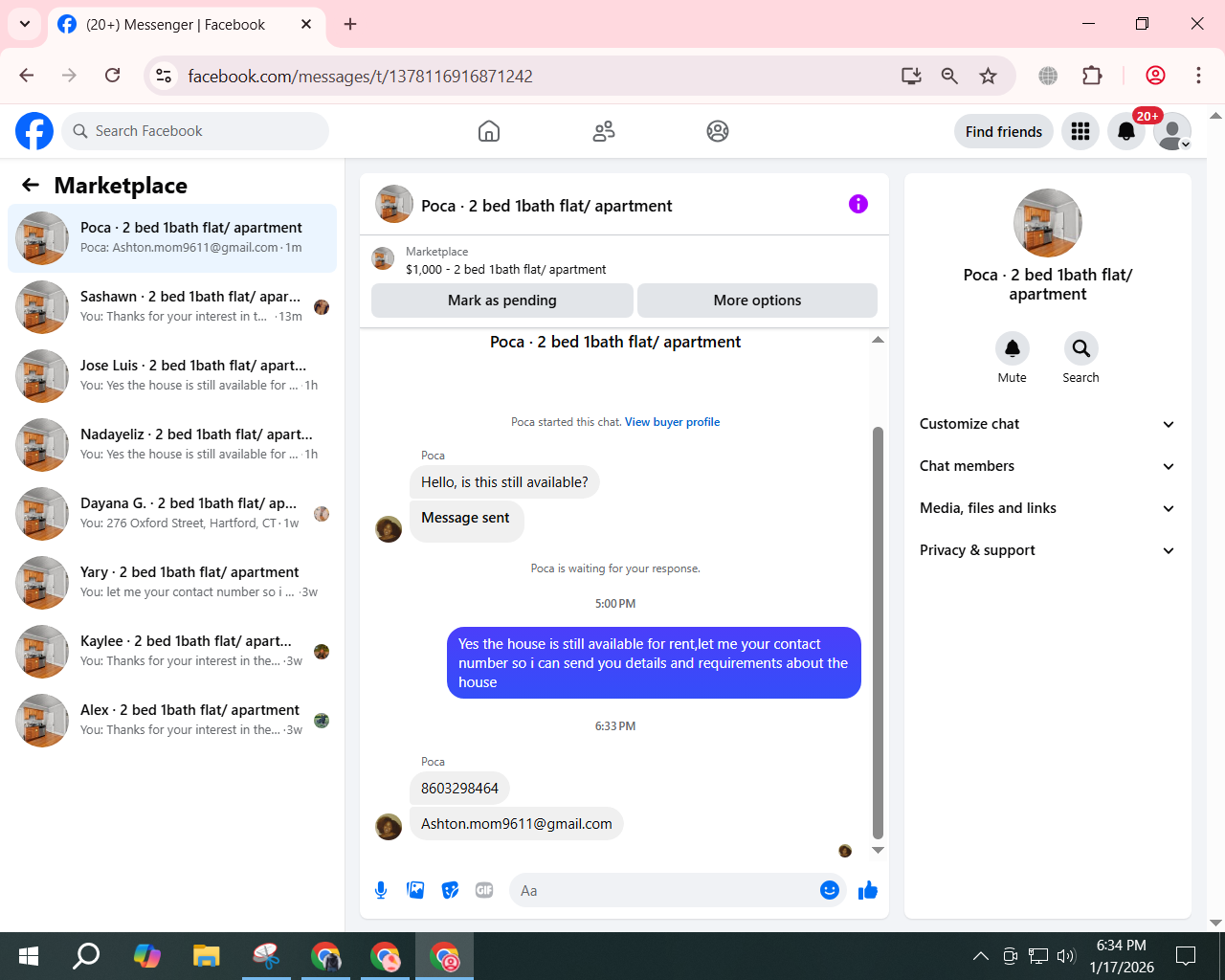Record a voice clip with microphone icon
The height and width of the screenshot is (980, 1225).
click(381, 890)
